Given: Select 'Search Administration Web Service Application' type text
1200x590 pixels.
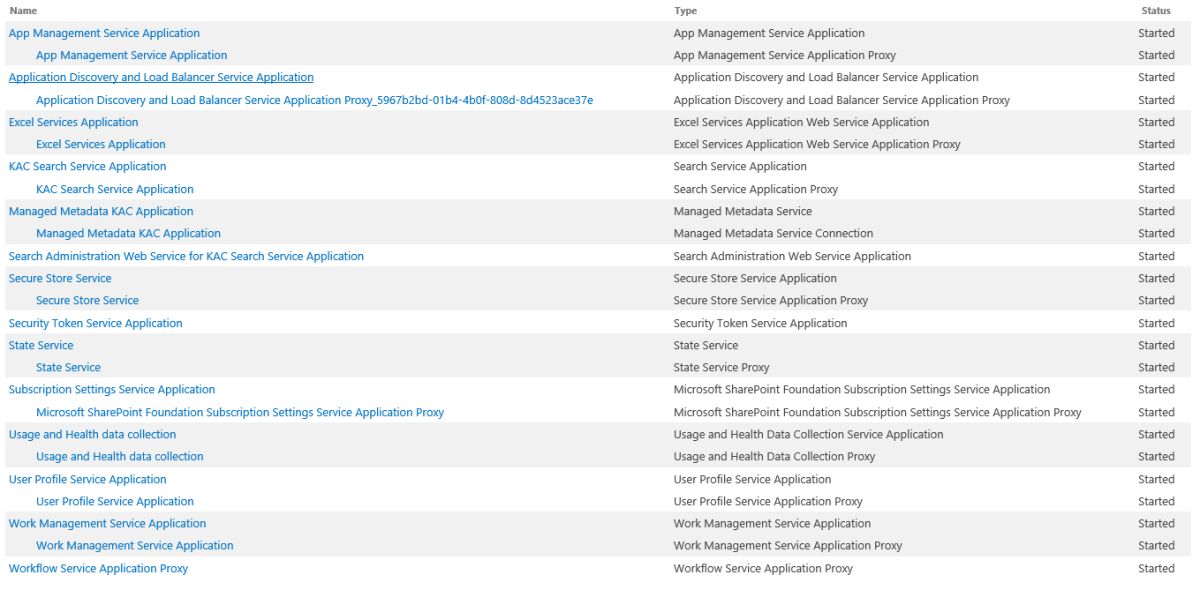Looking at the screenshot, I should [792, 256].
